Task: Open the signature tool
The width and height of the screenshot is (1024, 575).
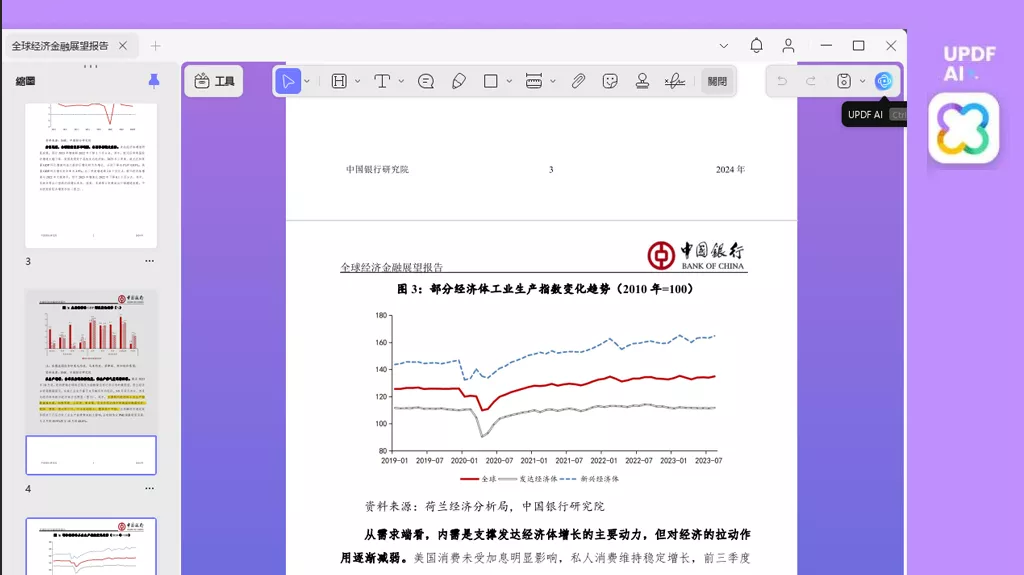Action: click(x=675, y=81)
